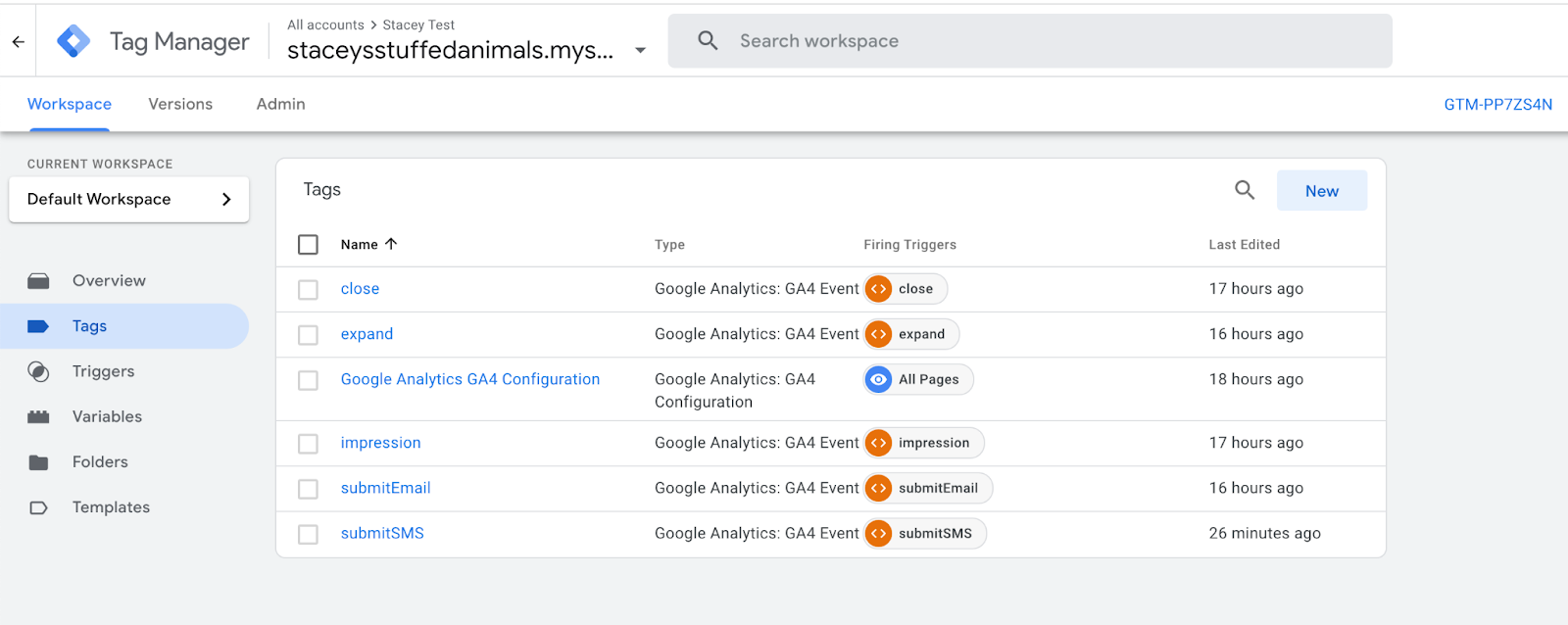Click the Last Edited column header

click(x=1244, y=245)
